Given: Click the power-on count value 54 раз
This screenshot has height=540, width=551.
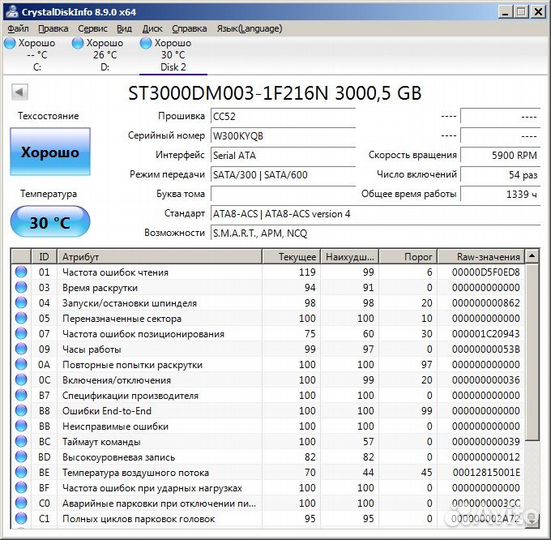Looking at the screenshot, I should point(500,175).
